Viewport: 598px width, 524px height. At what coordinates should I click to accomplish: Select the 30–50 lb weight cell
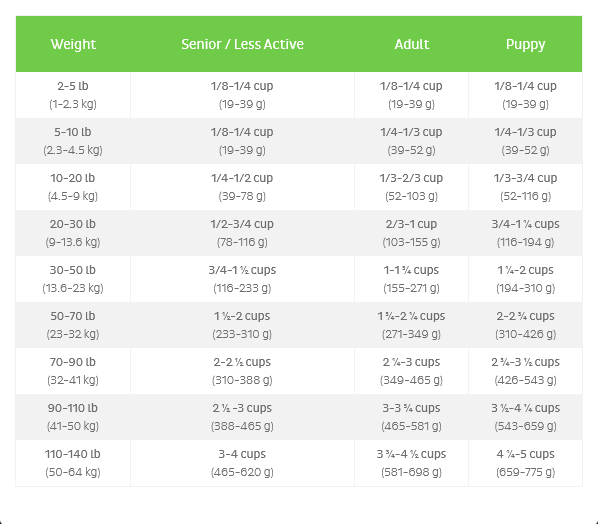(x=73, y=279)
